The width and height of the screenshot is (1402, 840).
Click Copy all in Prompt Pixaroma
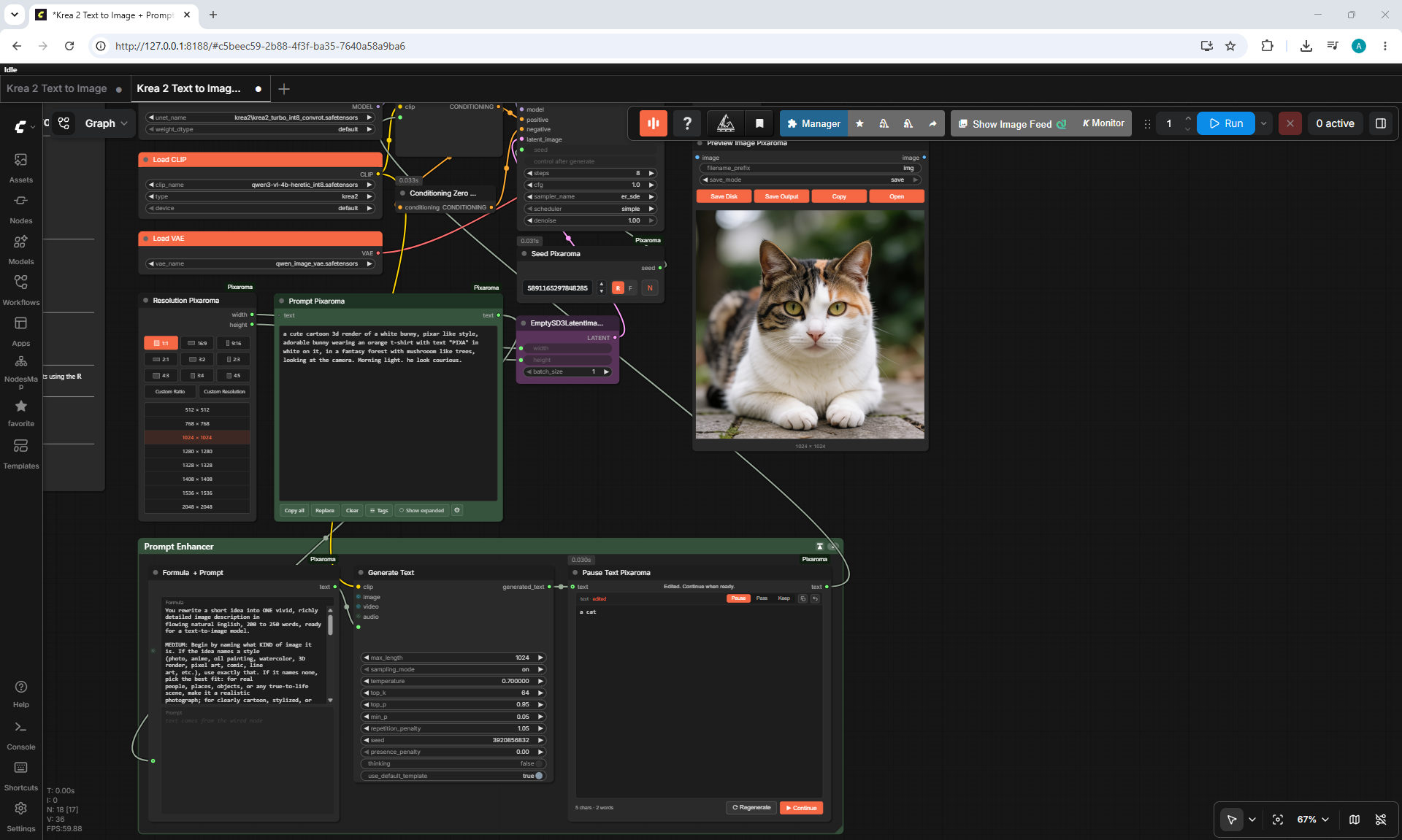(294, 510)
